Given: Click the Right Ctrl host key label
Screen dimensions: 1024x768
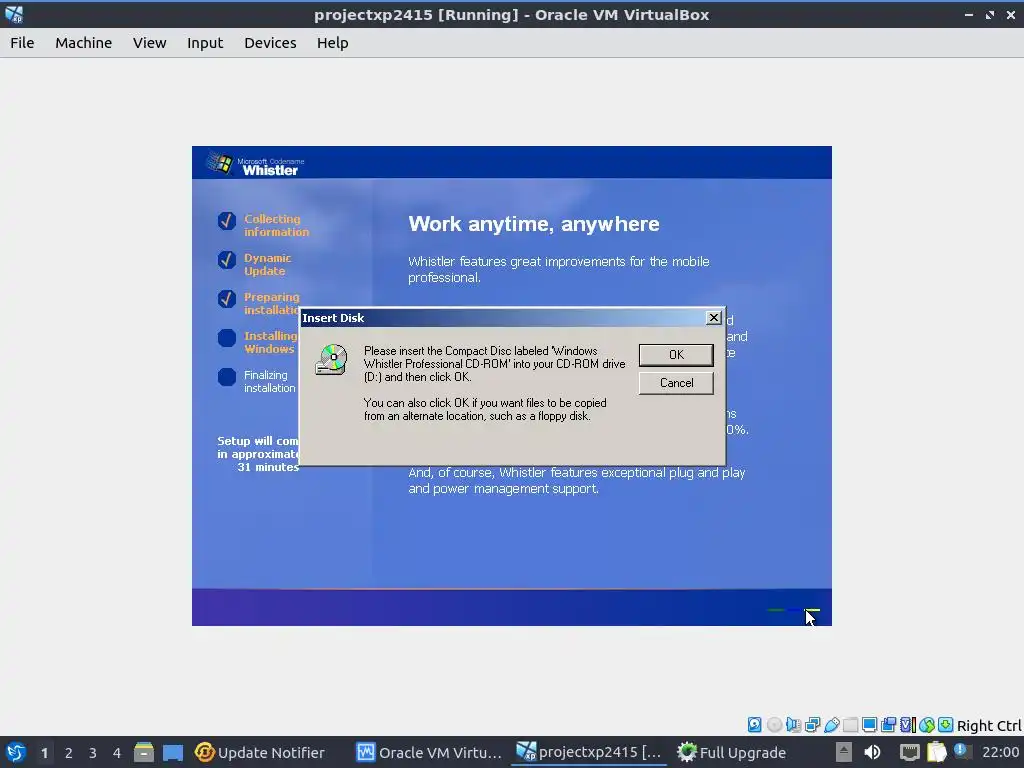Looking at the screenshot, I should [989, 726].
